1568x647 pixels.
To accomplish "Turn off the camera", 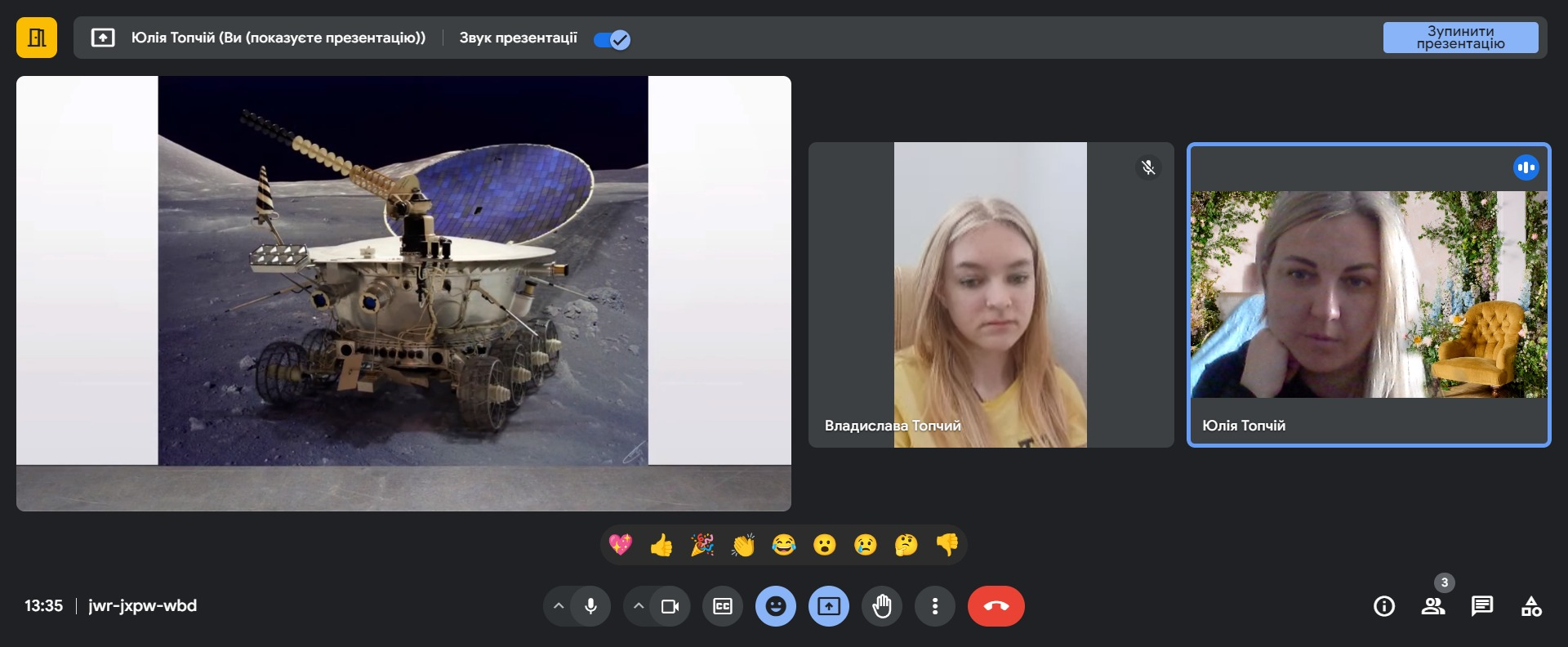I will tap(670, 606).
